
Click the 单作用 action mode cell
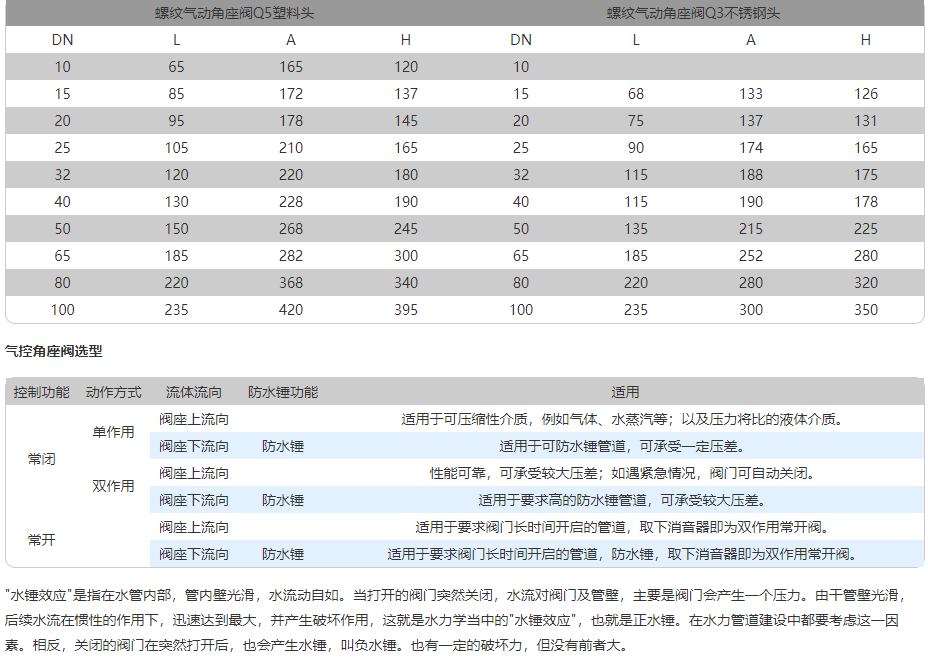[x=113, y=432]
